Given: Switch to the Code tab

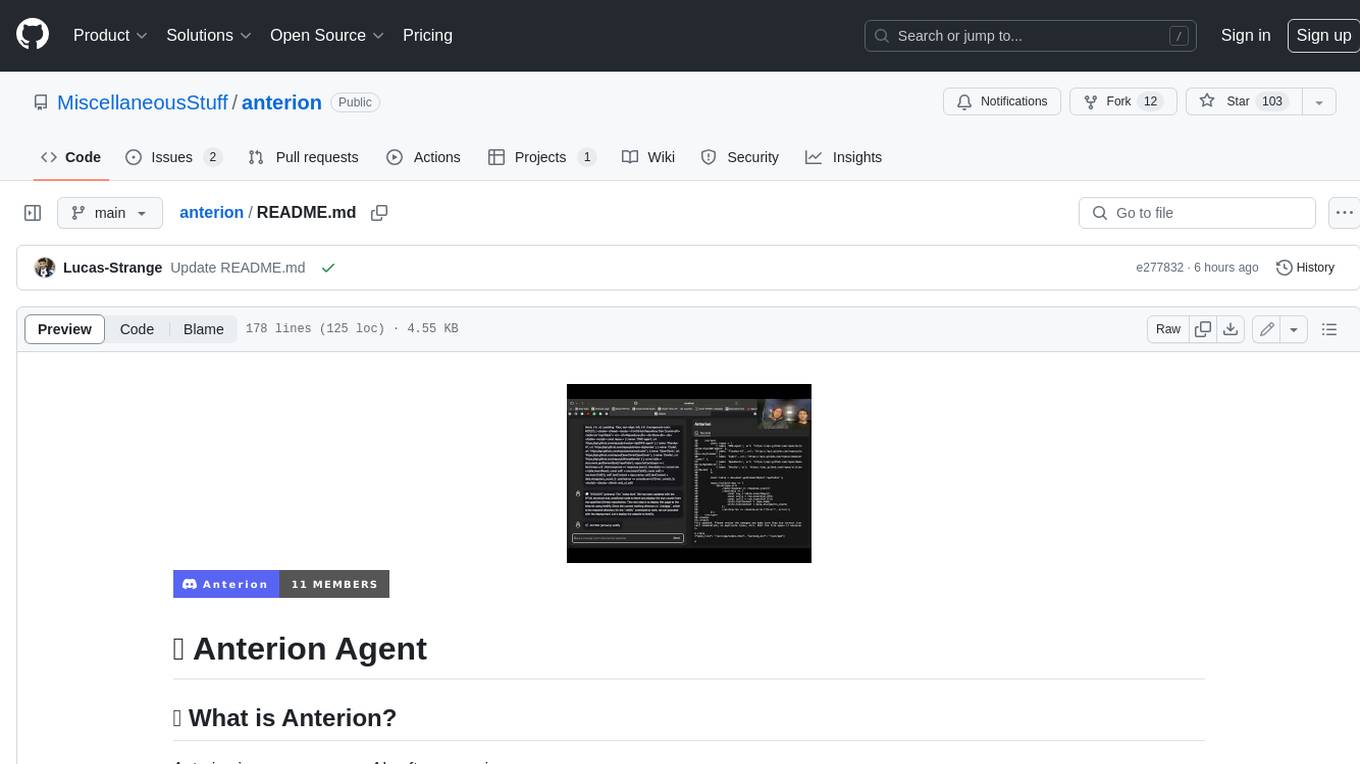Looking at the screenshot, I should [71, 157].
